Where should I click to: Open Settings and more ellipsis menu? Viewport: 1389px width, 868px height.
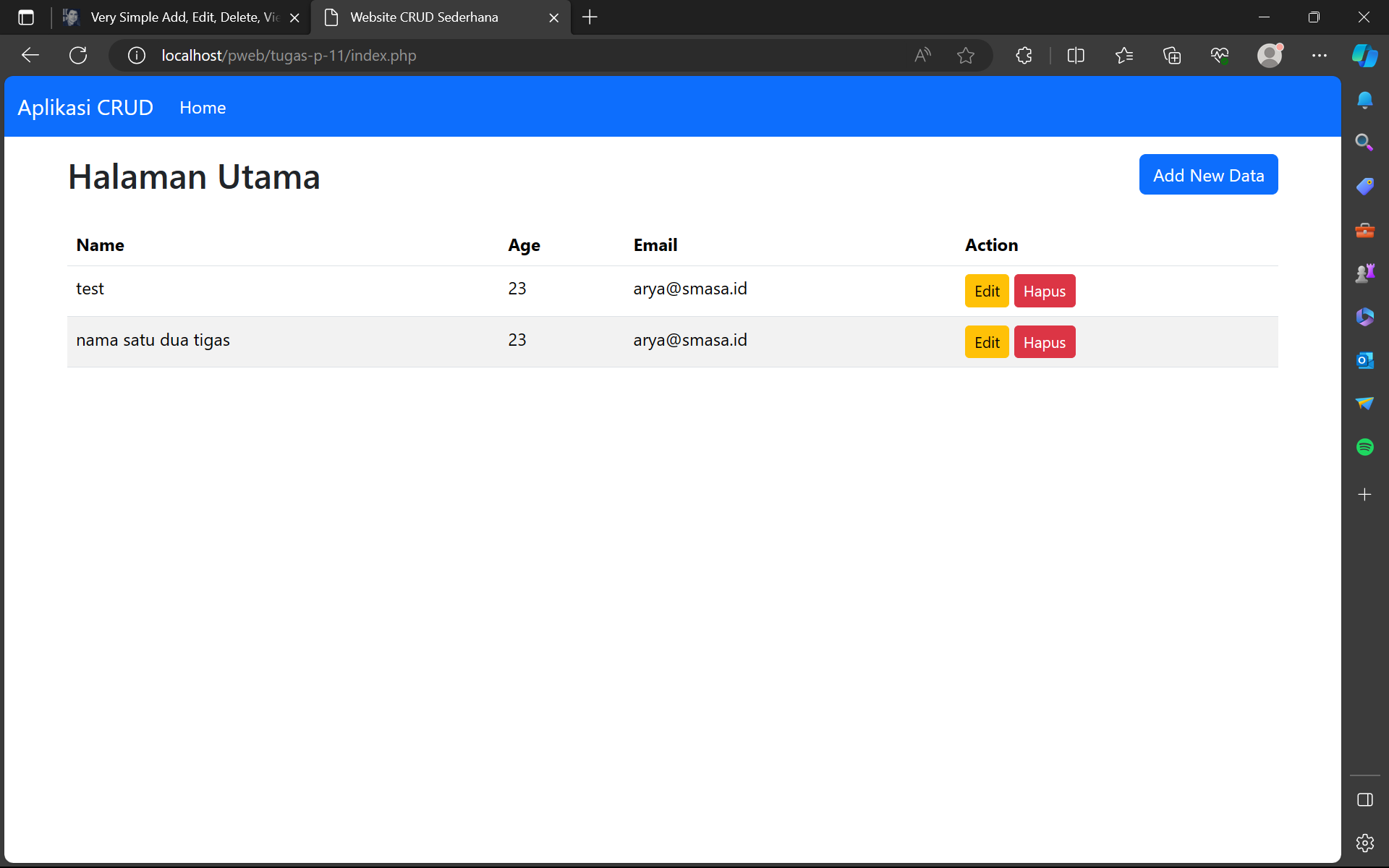pyautogui.click(x=1319, y=56)
